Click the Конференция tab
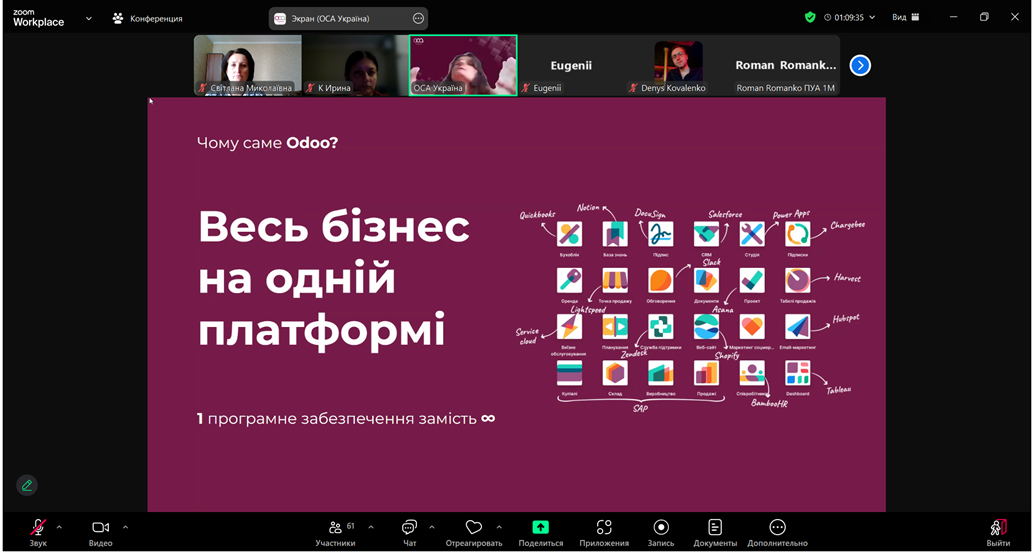Screen dimensions: 1034x554 click(x=148, y=18)
